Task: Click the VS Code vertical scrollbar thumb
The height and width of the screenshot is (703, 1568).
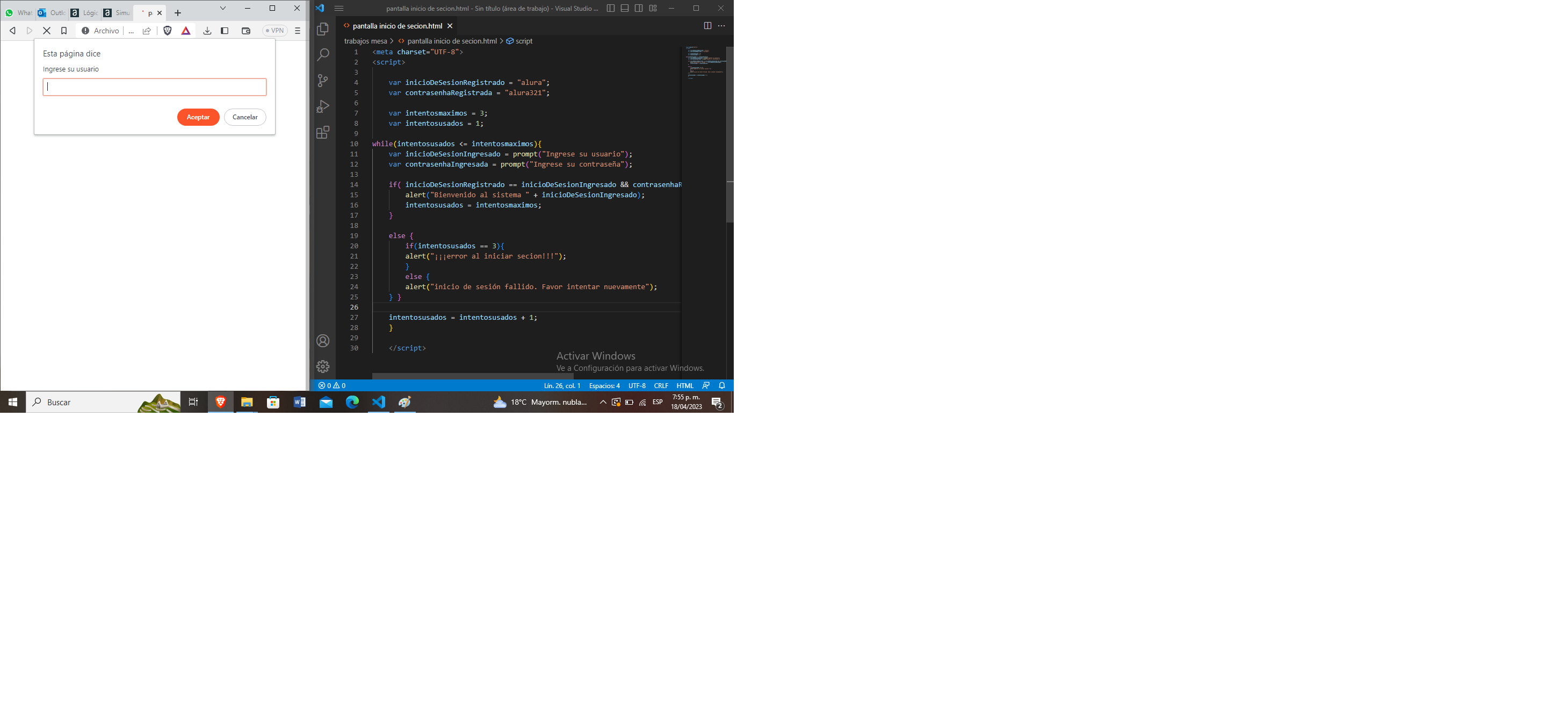Action: (730, 134)
